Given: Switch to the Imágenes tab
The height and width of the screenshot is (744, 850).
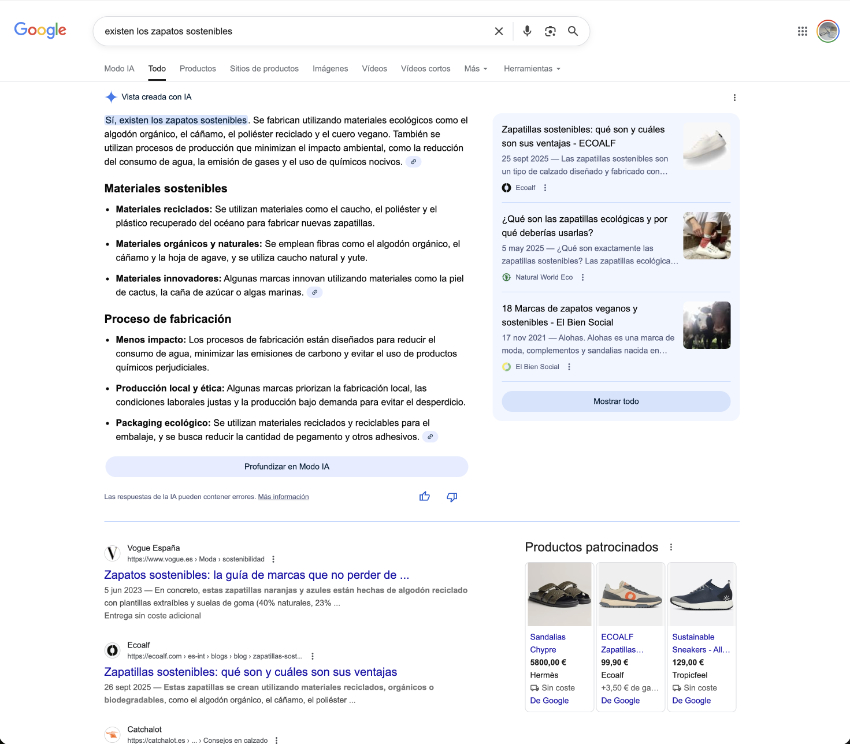Looking at the screenshot, I should click(330, 69).
